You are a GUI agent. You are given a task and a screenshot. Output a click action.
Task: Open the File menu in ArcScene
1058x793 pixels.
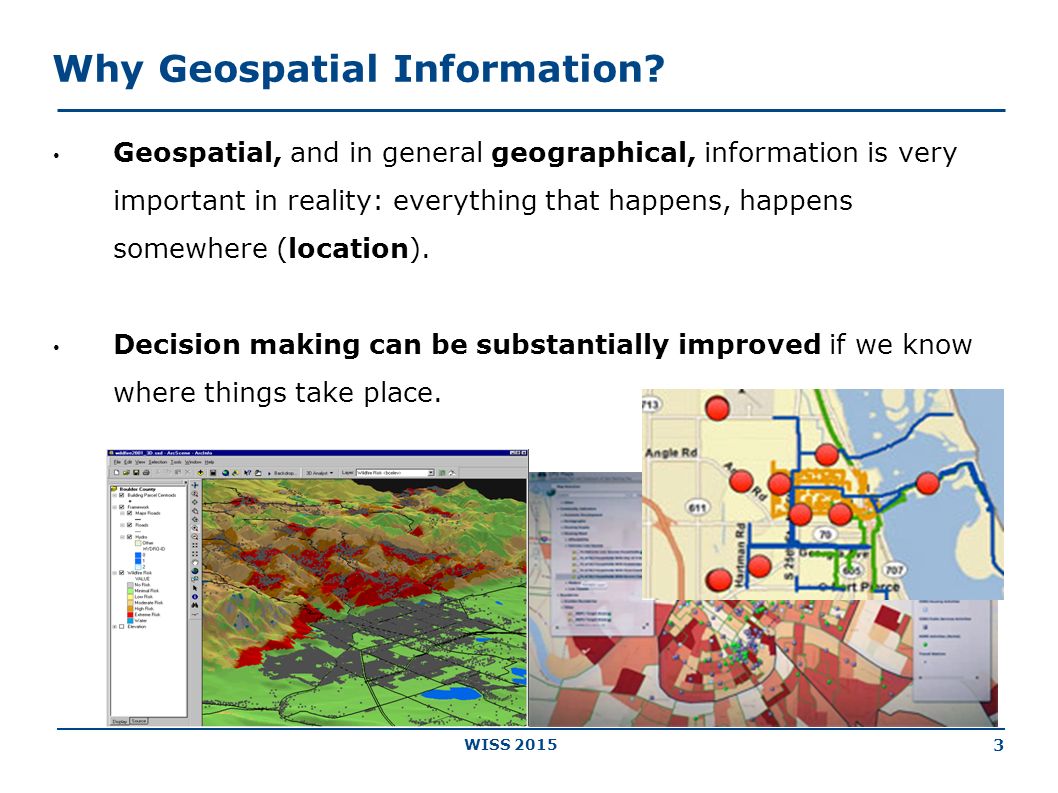117,462
